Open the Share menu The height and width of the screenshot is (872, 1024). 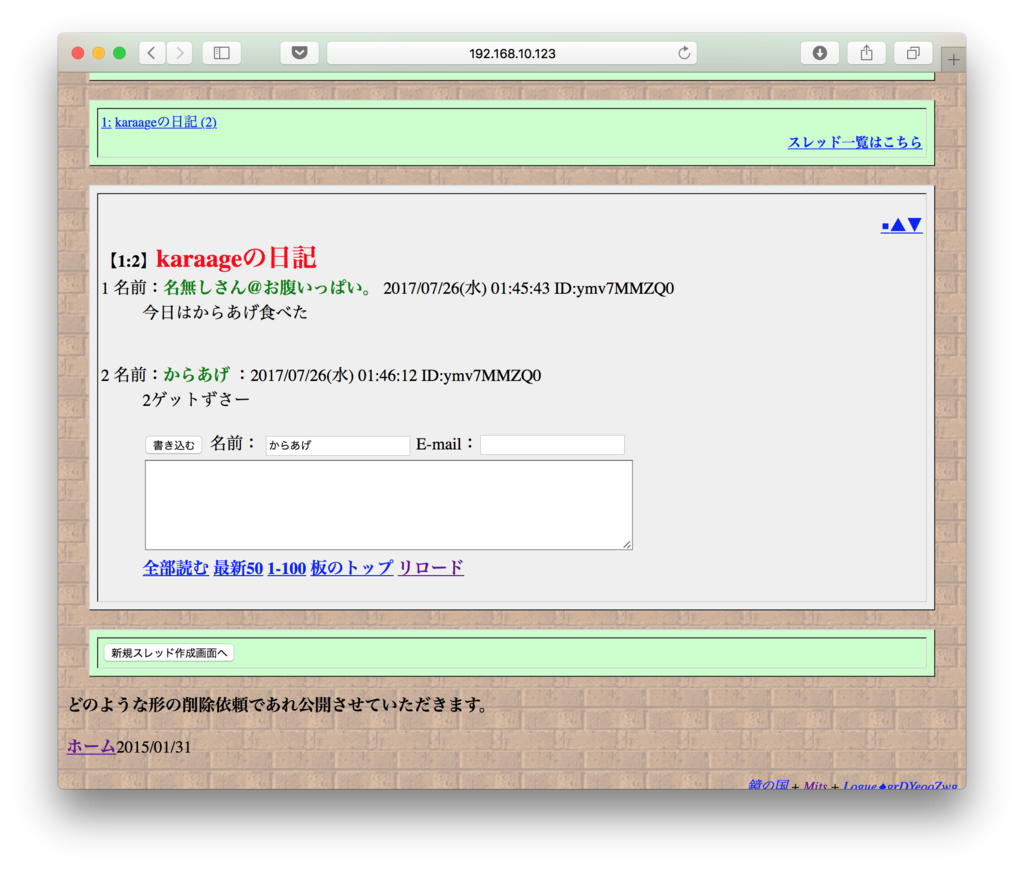point(866,52)
